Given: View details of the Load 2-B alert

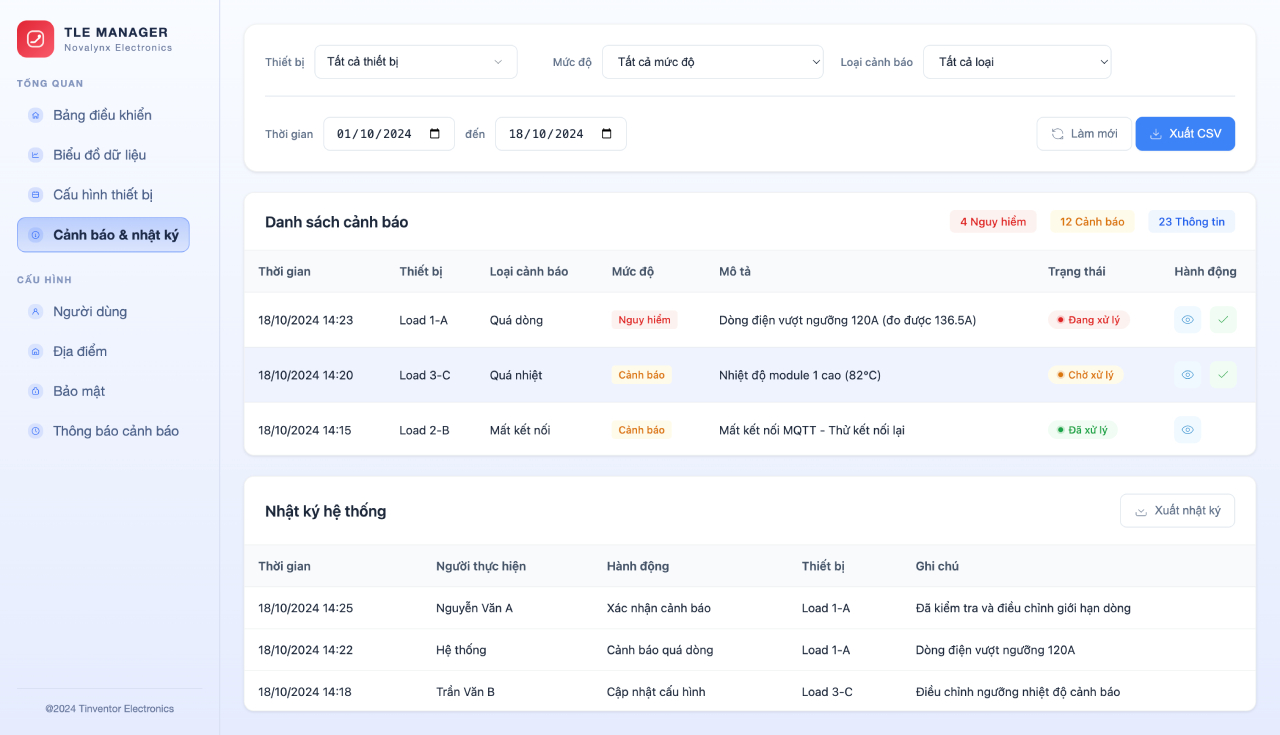Looking at the screenshot, I should 1187,430.
